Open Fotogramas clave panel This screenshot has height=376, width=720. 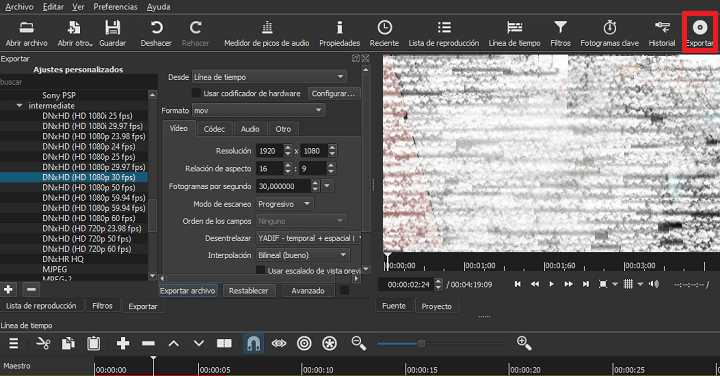coord(610,34)
